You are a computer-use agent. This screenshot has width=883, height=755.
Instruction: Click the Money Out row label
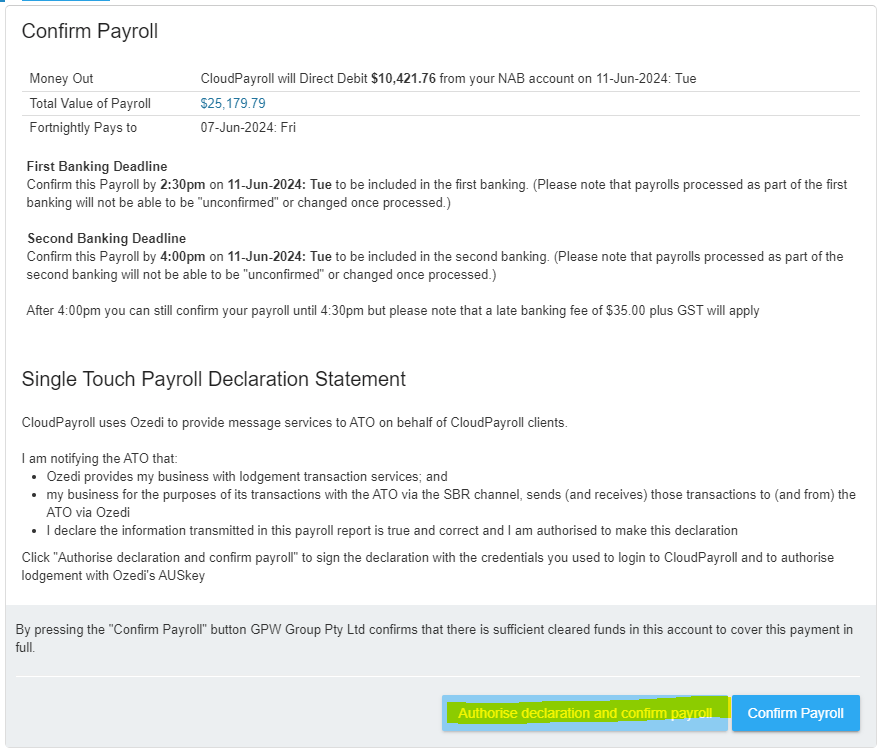61,78
